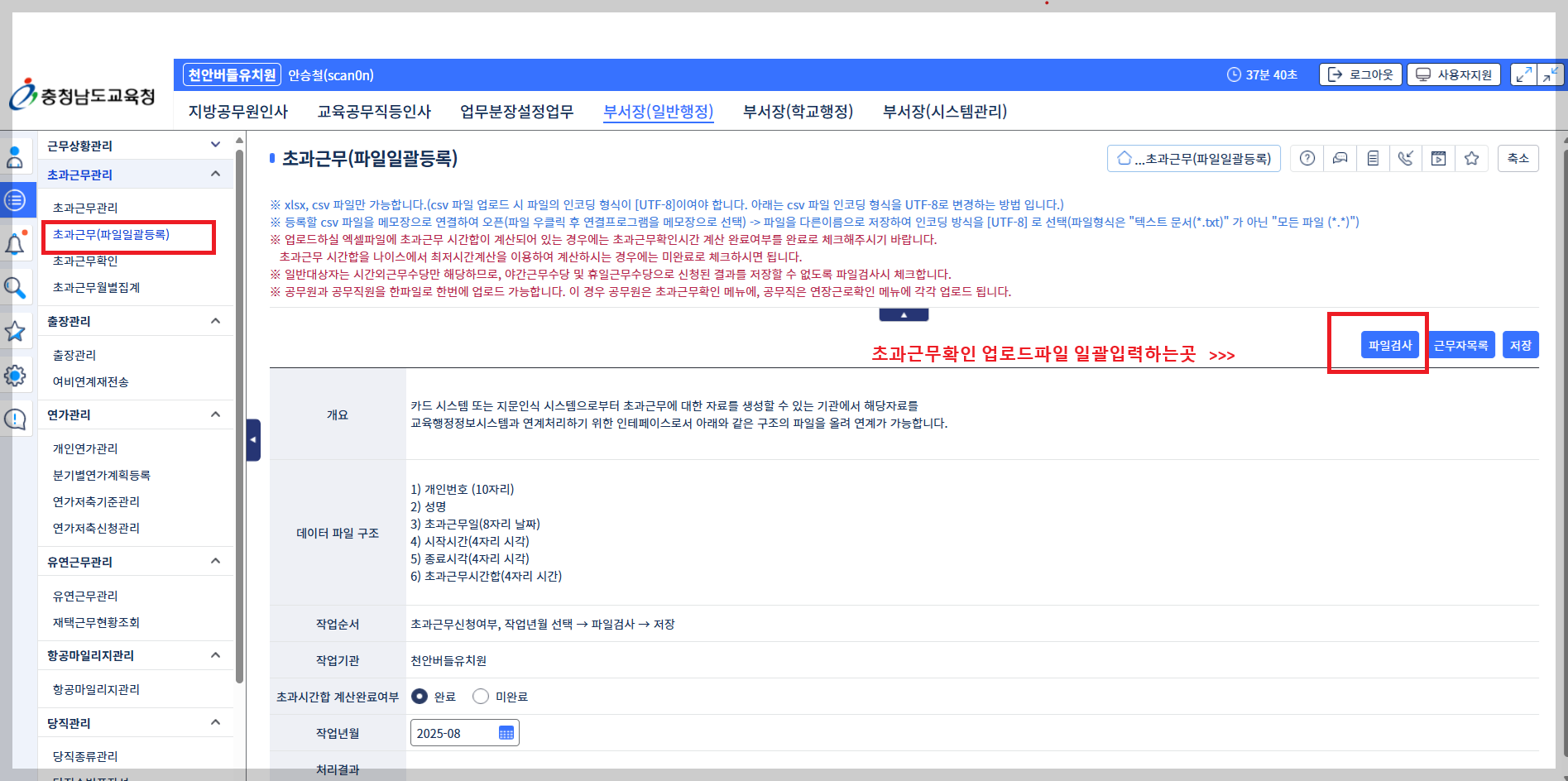1568x781 pixels.
Task: Click the 천안버들유치원 institution label
Action: pos(232,74)
